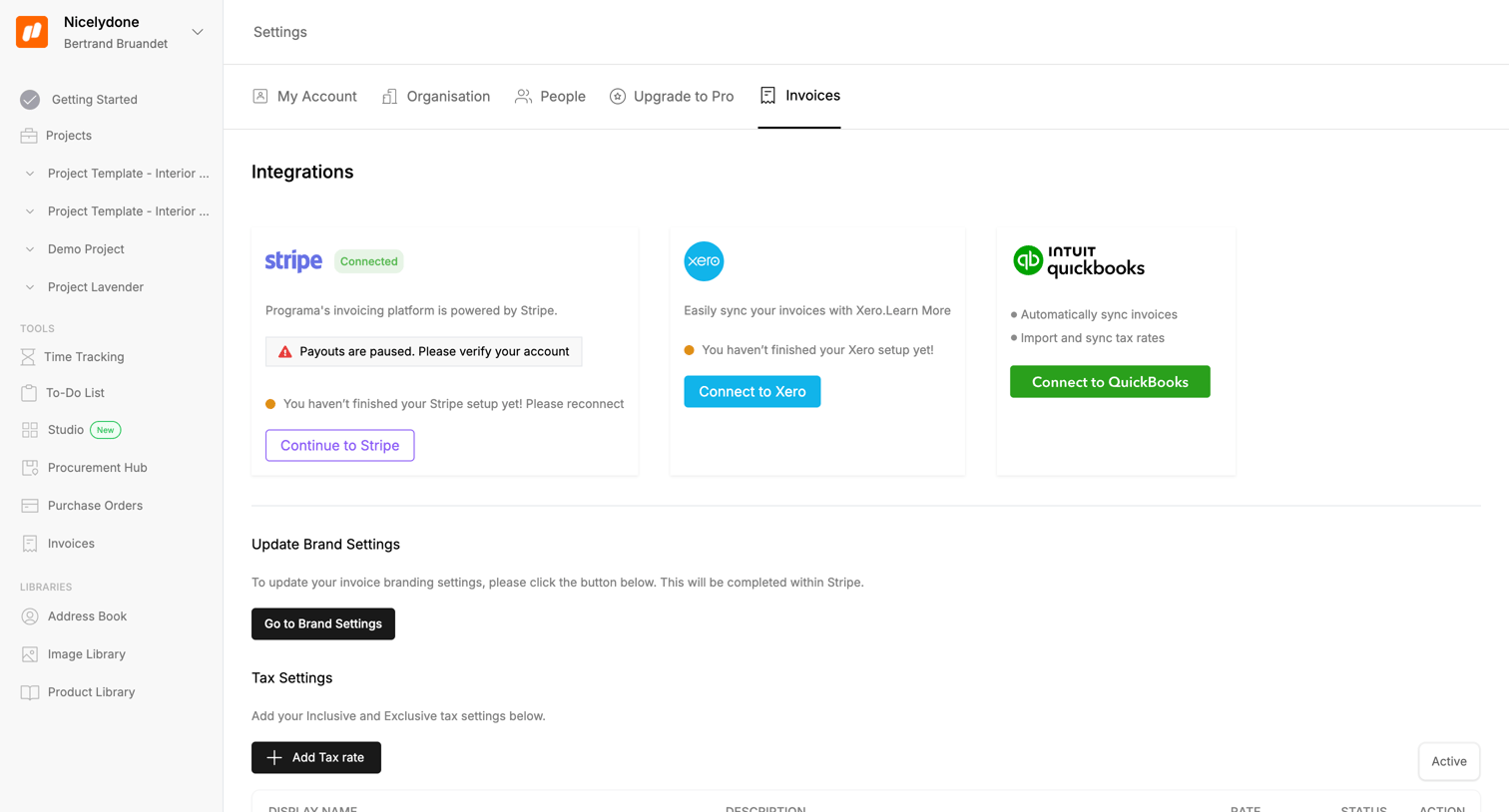Open the Upgrade to Pro tab
The image size is (1509, 812).
point(672,97)
